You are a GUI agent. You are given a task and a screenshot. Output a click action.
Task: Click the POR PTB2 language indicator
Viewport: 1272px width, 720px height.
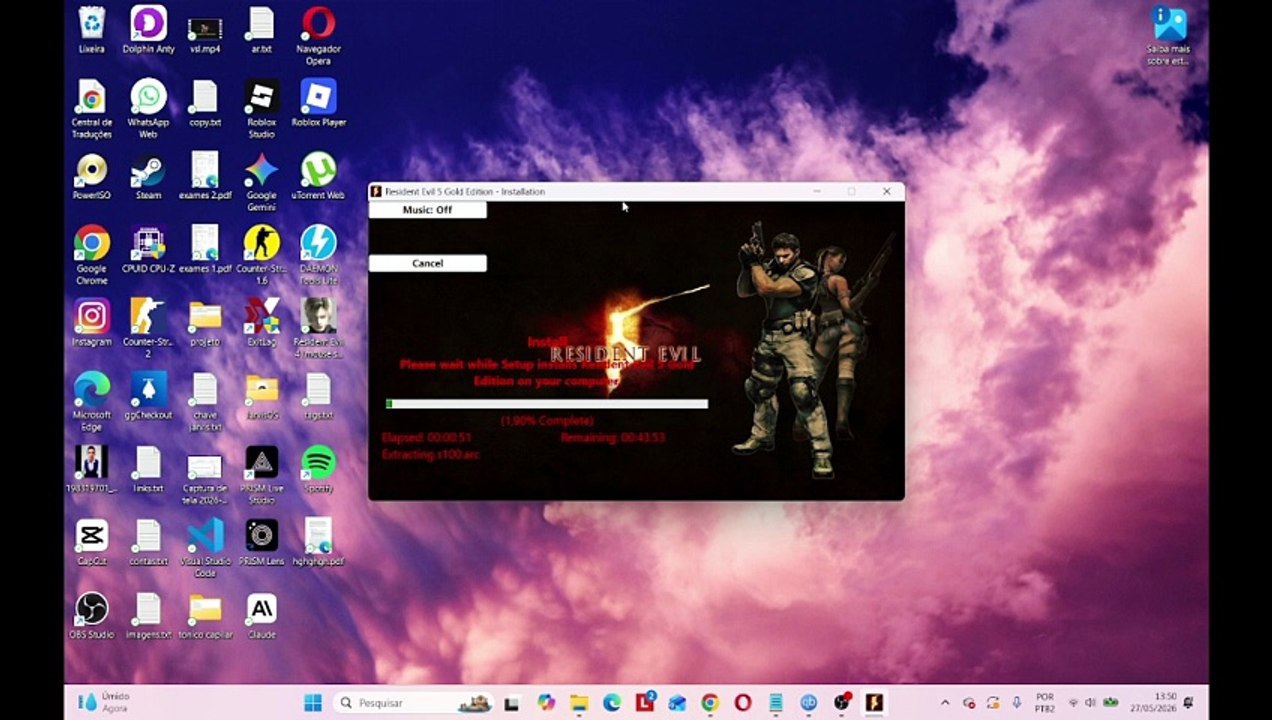1044,702
